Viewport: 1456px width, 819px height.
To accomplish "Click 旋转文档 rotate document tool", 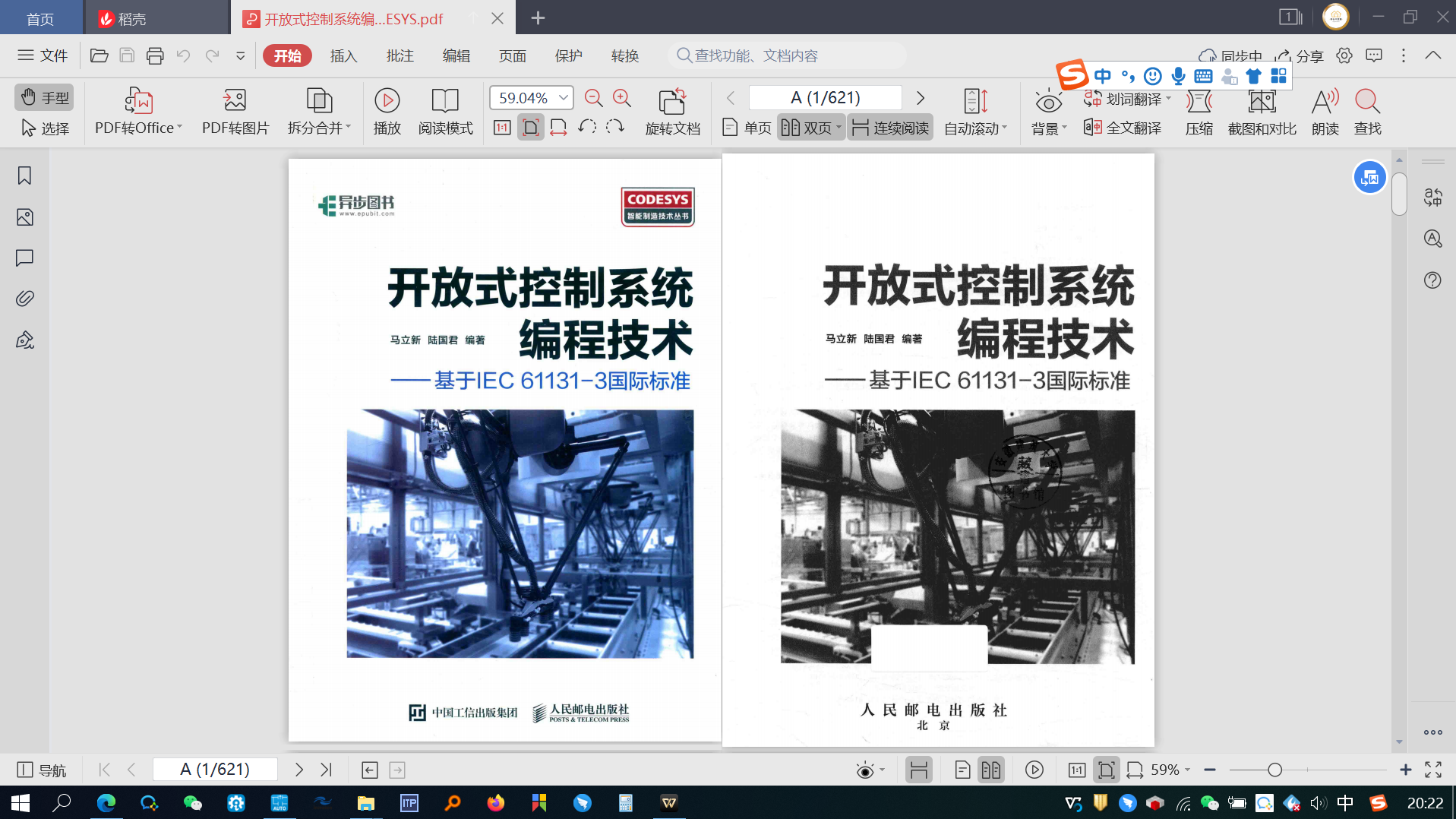I will [x=673, y=112].
